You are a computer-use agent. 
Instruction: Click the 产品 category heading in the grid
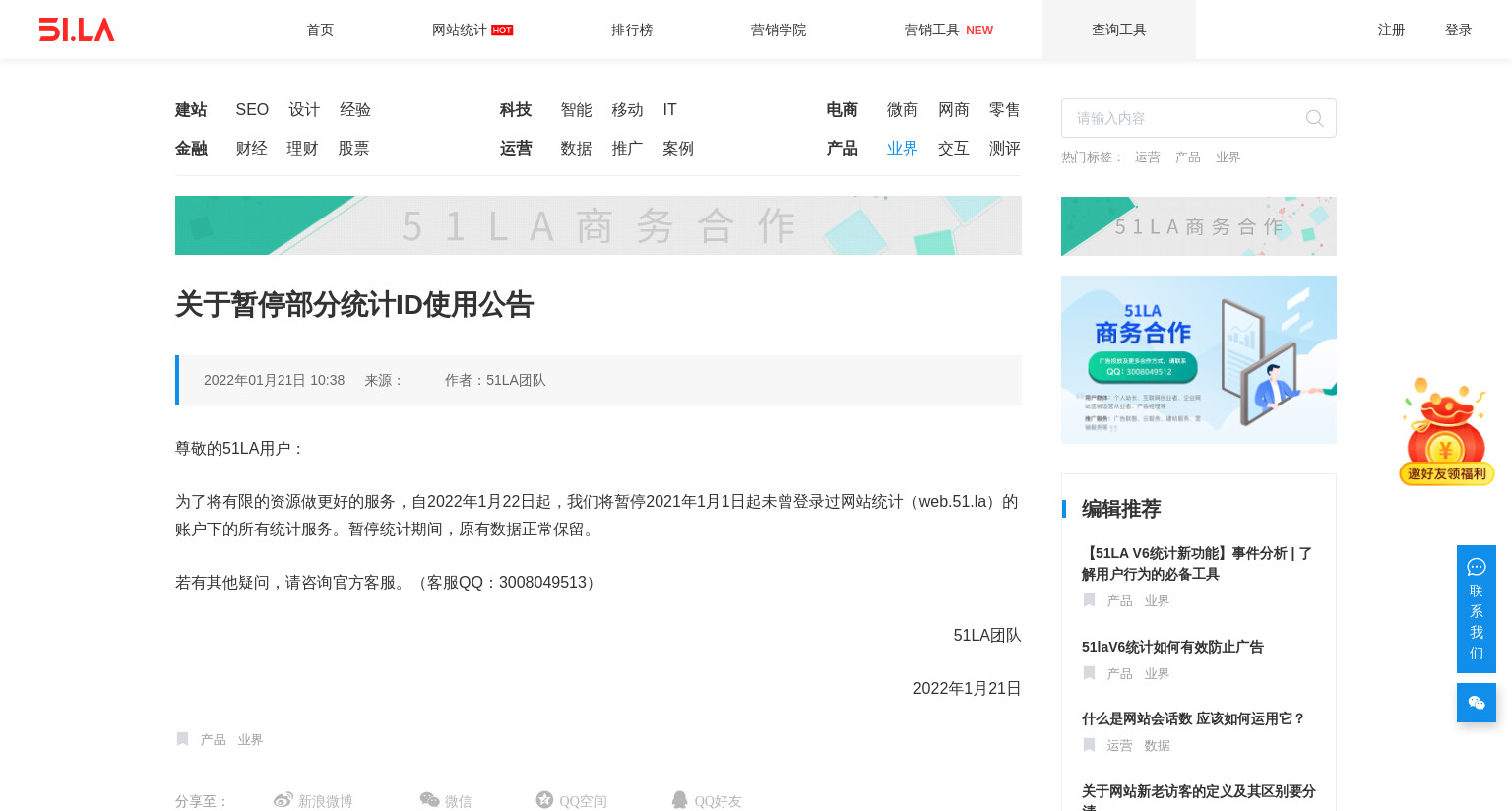pyautogui.click(x=843, y=148)
